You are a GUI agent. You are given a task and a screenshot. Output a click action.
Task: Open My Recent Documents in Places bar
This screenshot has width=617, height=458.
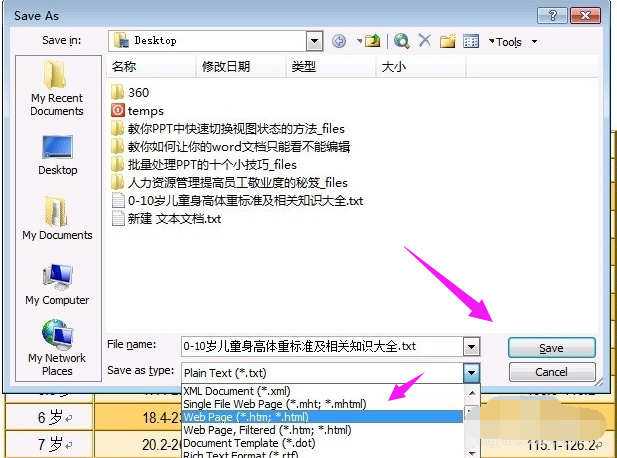[x=57, y=89]
